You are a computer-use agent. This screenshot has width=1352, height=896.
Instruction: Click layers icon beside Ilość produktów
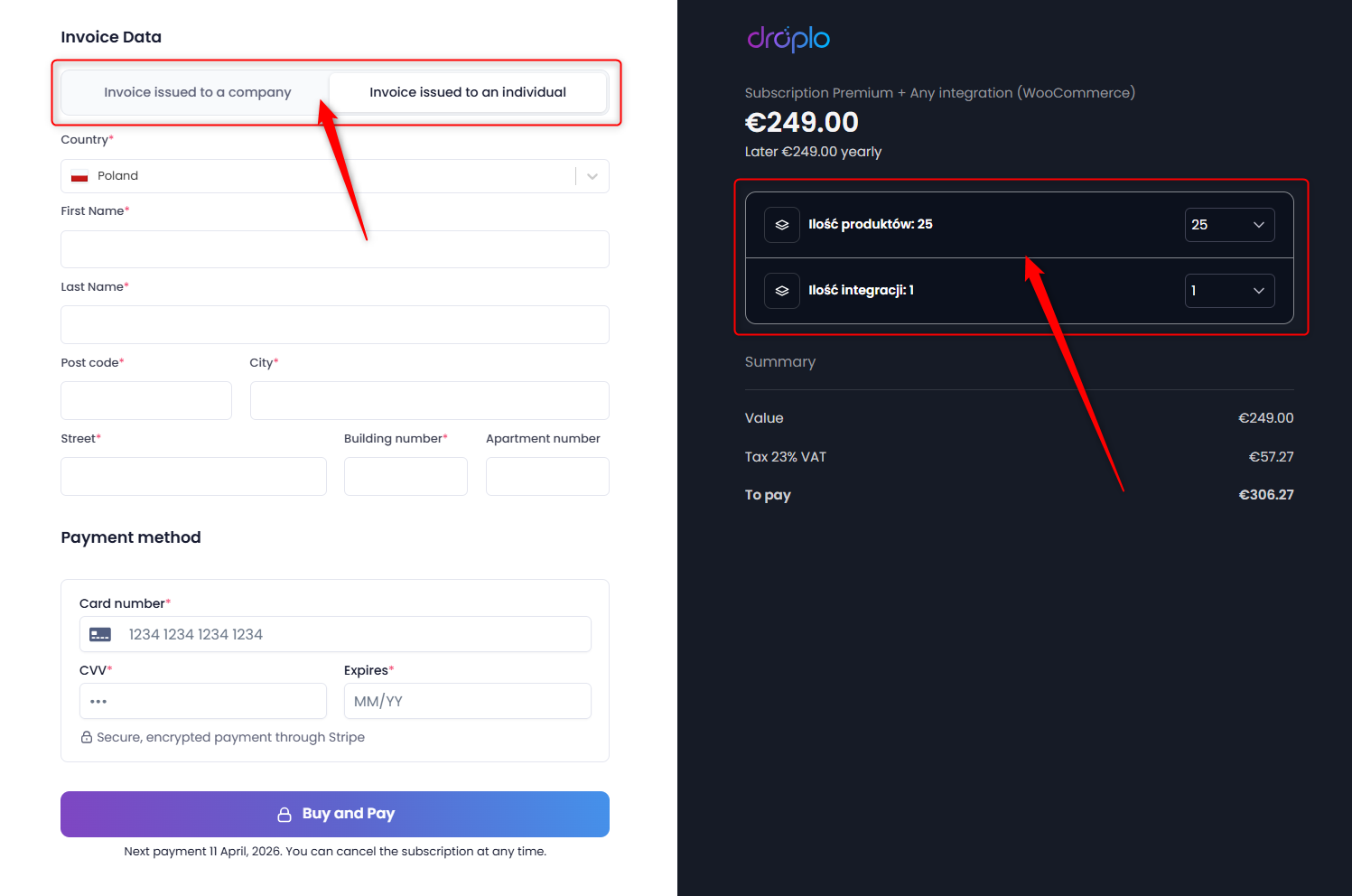782,225
